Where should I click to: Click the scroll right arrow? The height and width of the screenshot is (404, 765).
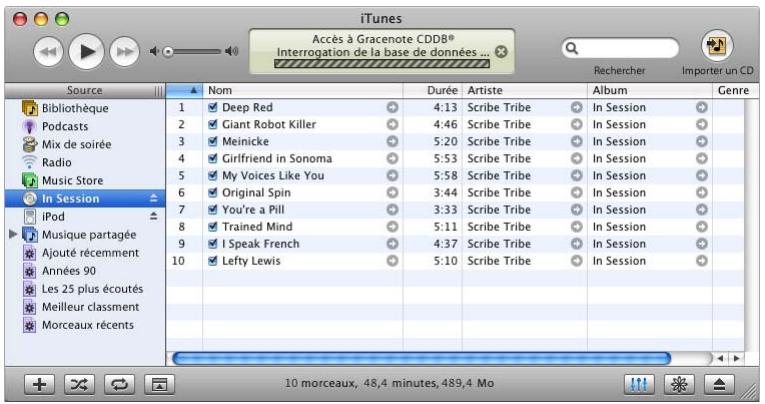[736, 359]
